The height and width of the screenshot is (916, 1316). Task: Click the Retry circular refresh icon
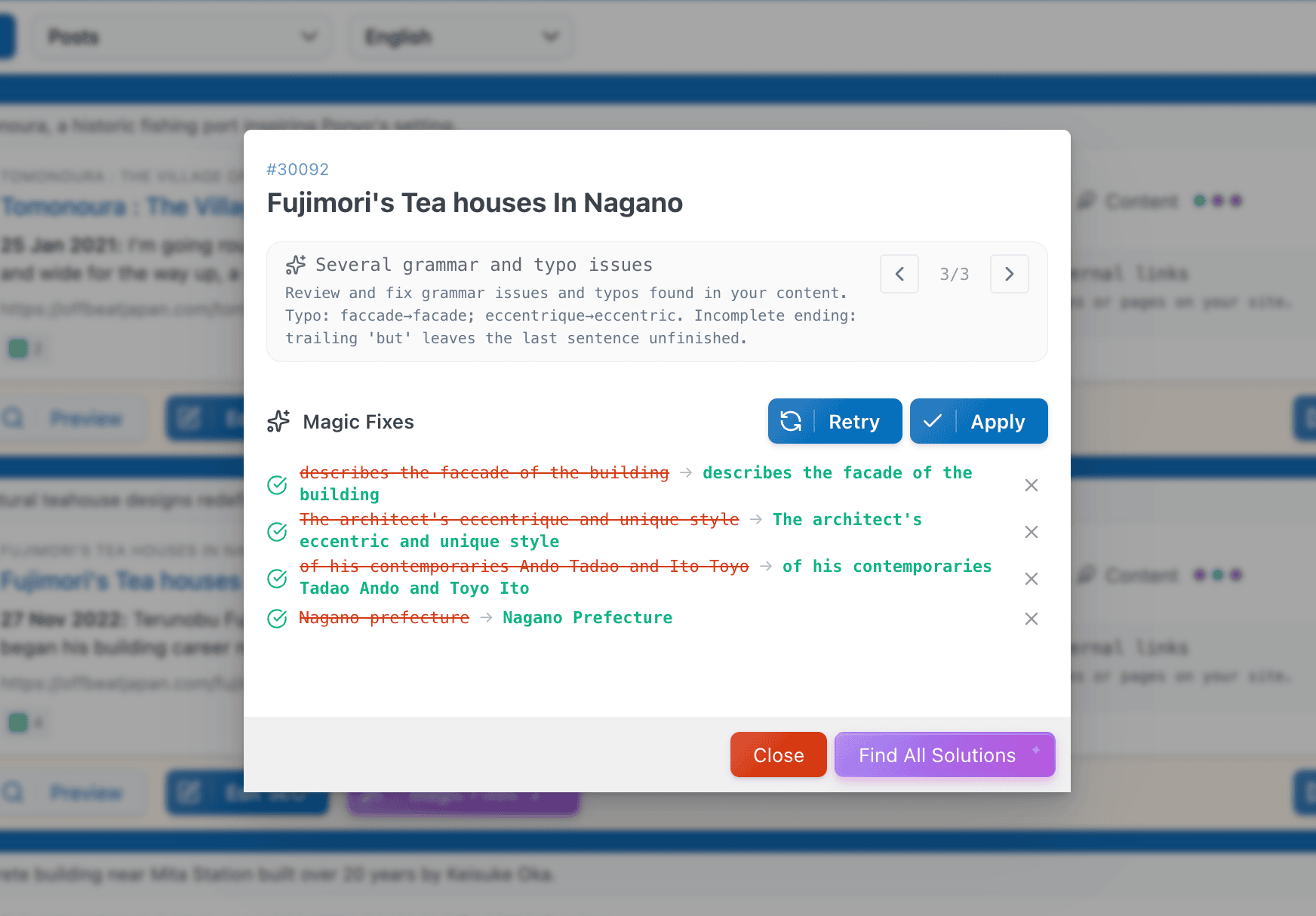click(x=791, y=421)
